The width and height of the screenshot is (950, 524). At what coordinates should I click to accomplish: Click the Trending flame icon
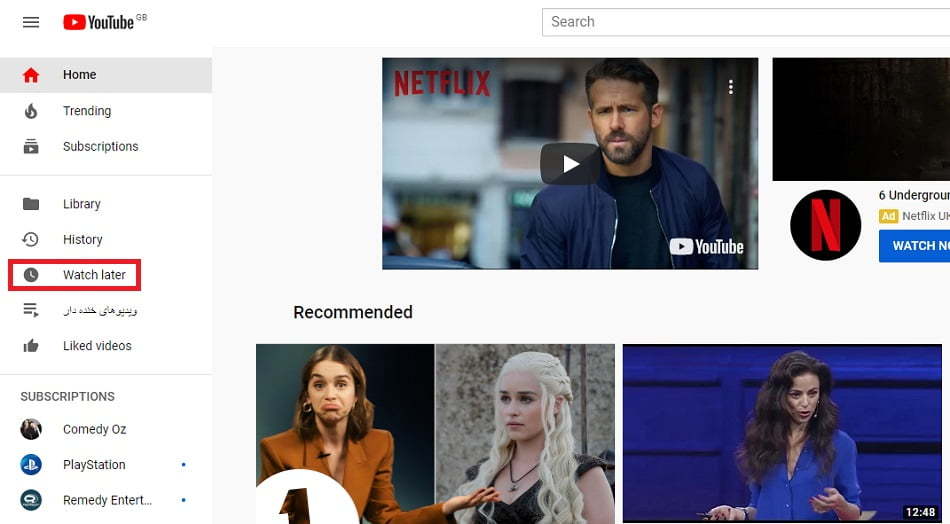pos(31,111)
